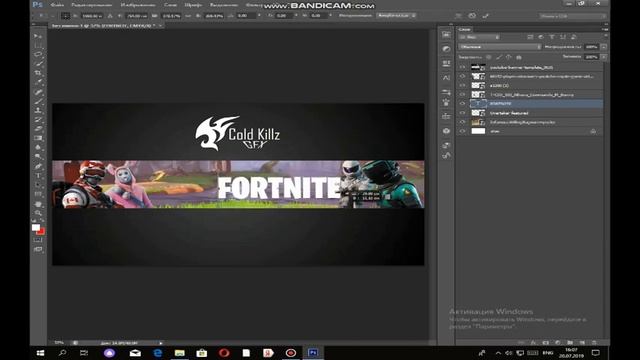640x360 pixels.
Task: Select the Move tool
Action: (x=38, y=36)
